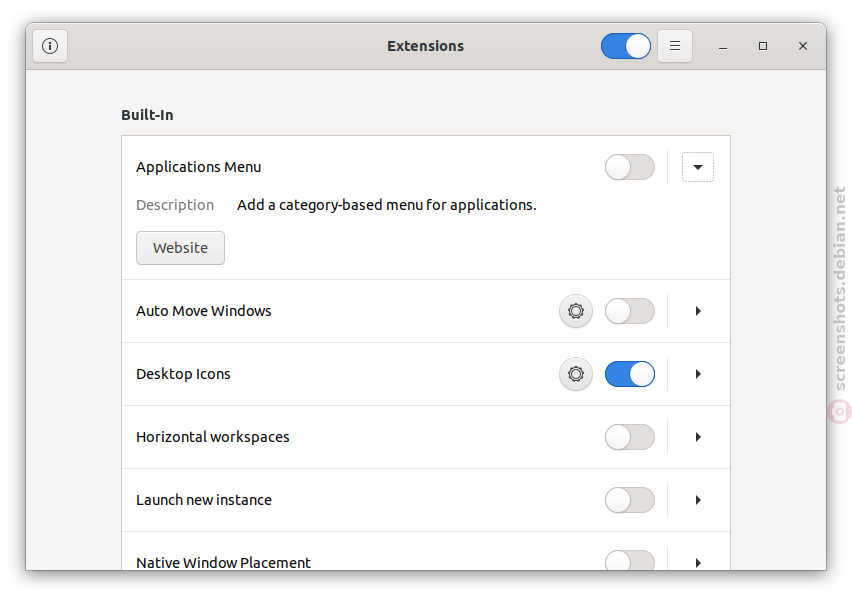This screenshot has width=852, height=599.
Task: Open the hamburger menu in the header bar
Action: click(x=675, y=46)
